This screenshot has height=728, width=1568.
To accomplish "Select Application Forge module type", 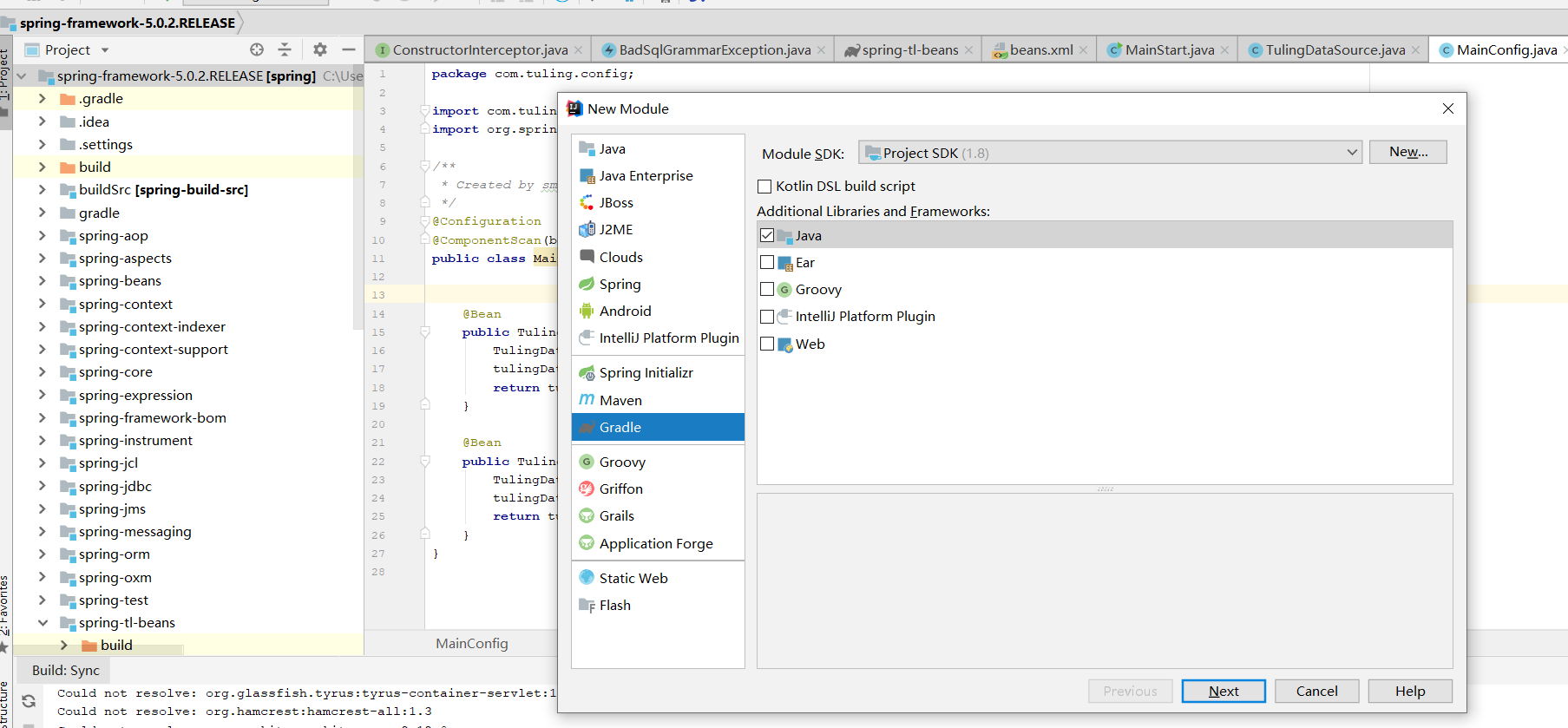I will pyautogui.click(x=658, y=543).
